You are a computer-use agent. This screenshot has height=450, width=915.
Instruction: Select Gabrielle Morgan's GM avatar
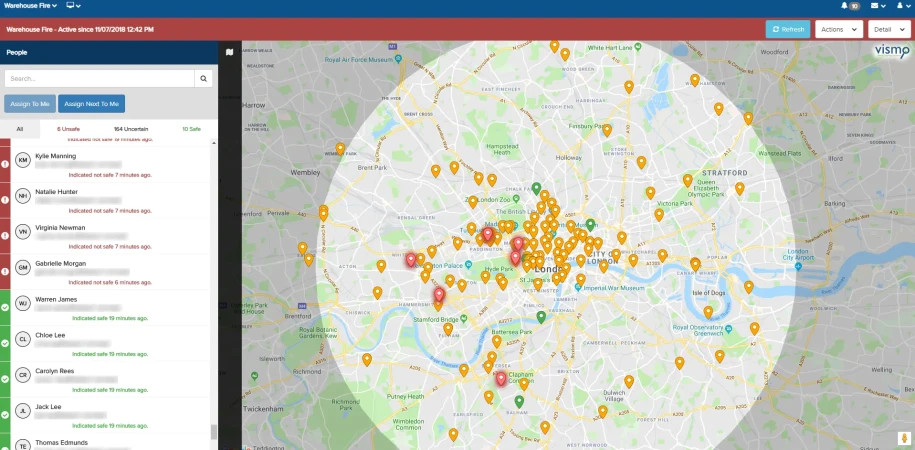[x=23, y=268]
